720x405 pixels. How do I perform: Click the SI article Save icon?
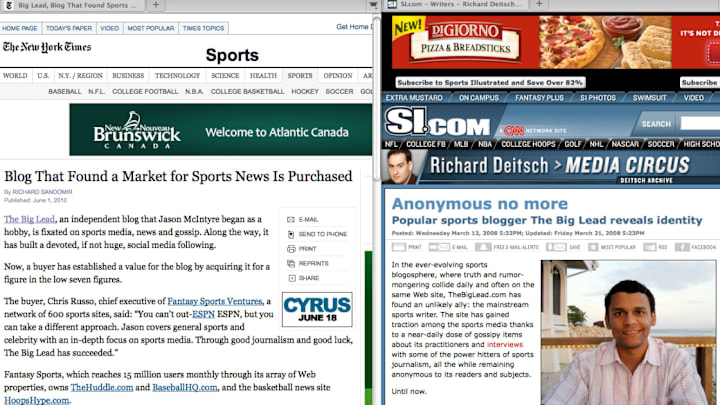pos(556,247)
